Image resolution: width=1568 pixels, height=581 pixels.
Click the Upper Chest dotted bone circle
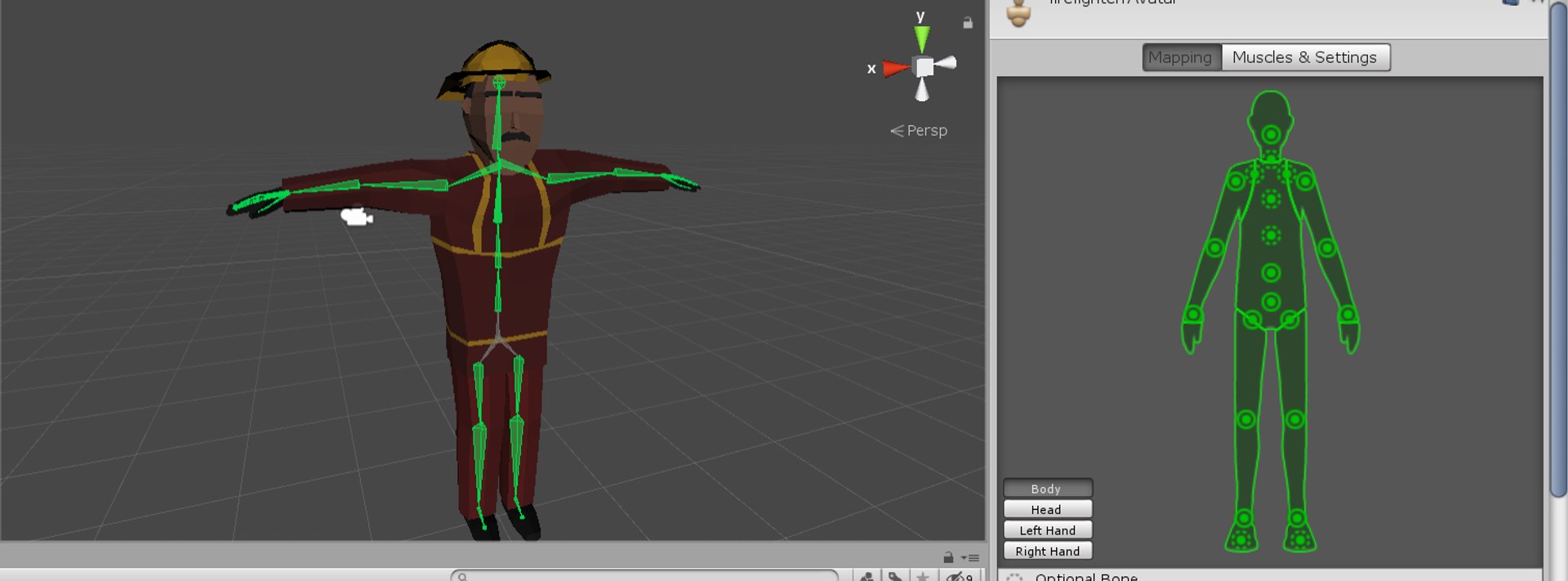[x=1271, y=199]
